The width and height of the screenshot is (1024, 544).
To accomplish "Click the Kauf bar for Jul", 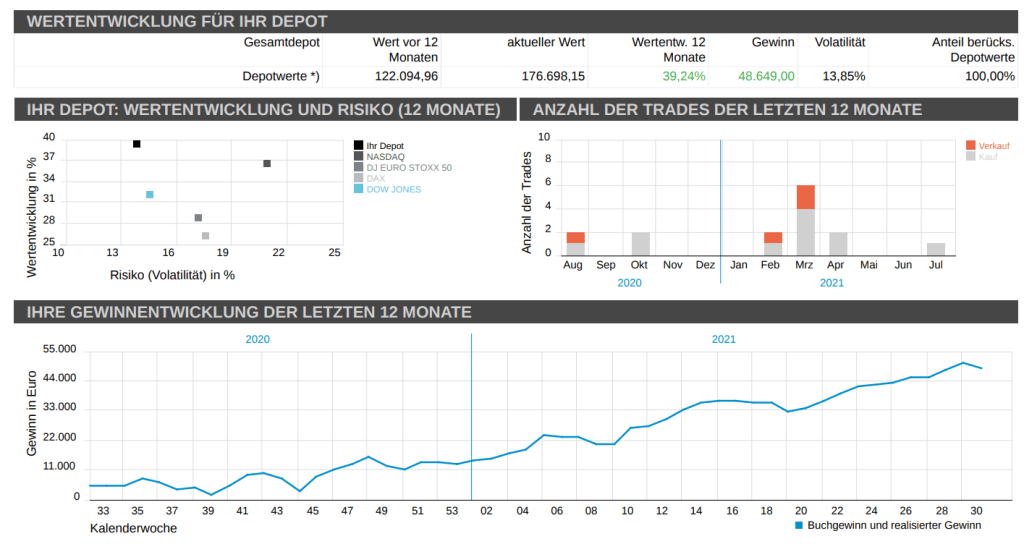I will pos(936,249).
